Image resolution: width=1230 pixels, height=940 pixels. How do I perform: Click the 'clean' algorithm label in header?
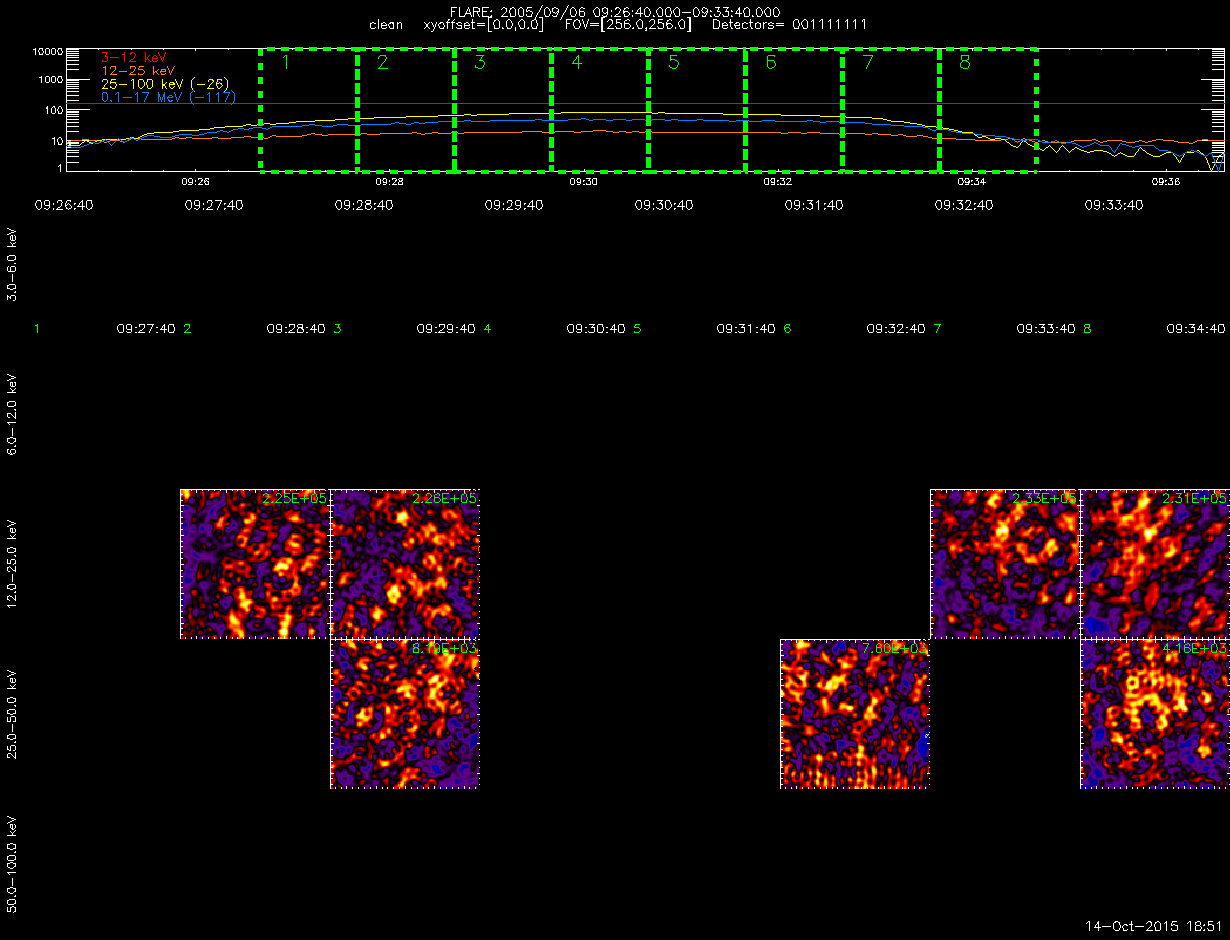(x=386, y=24)
